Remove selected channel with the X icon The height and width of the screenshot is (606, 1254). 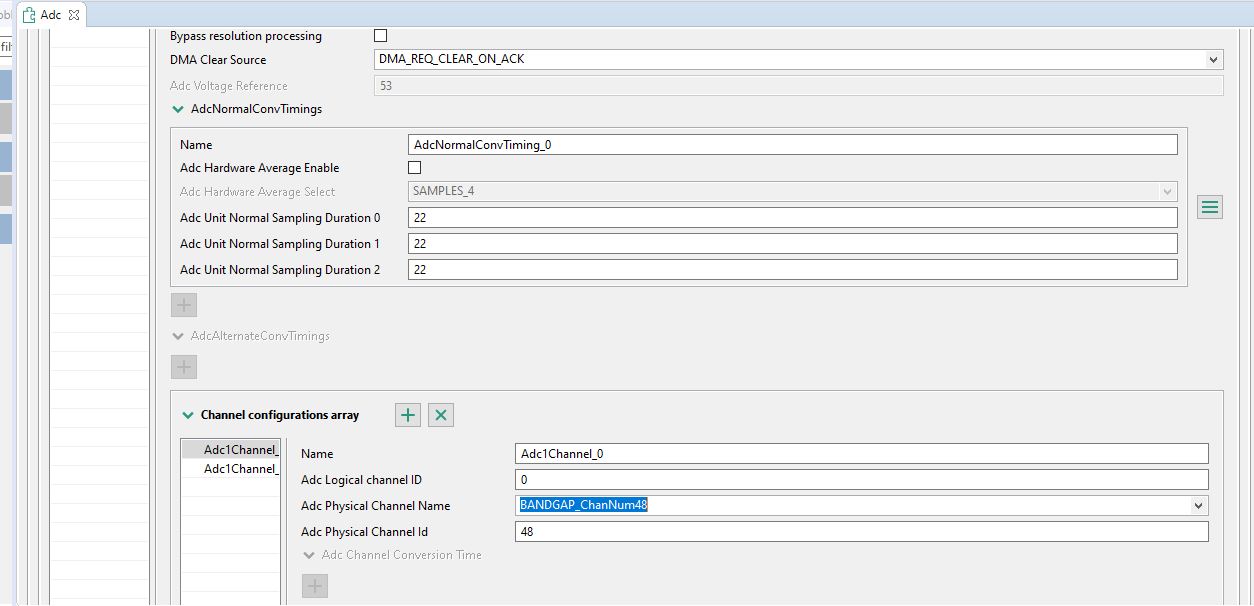coord(440,414)
